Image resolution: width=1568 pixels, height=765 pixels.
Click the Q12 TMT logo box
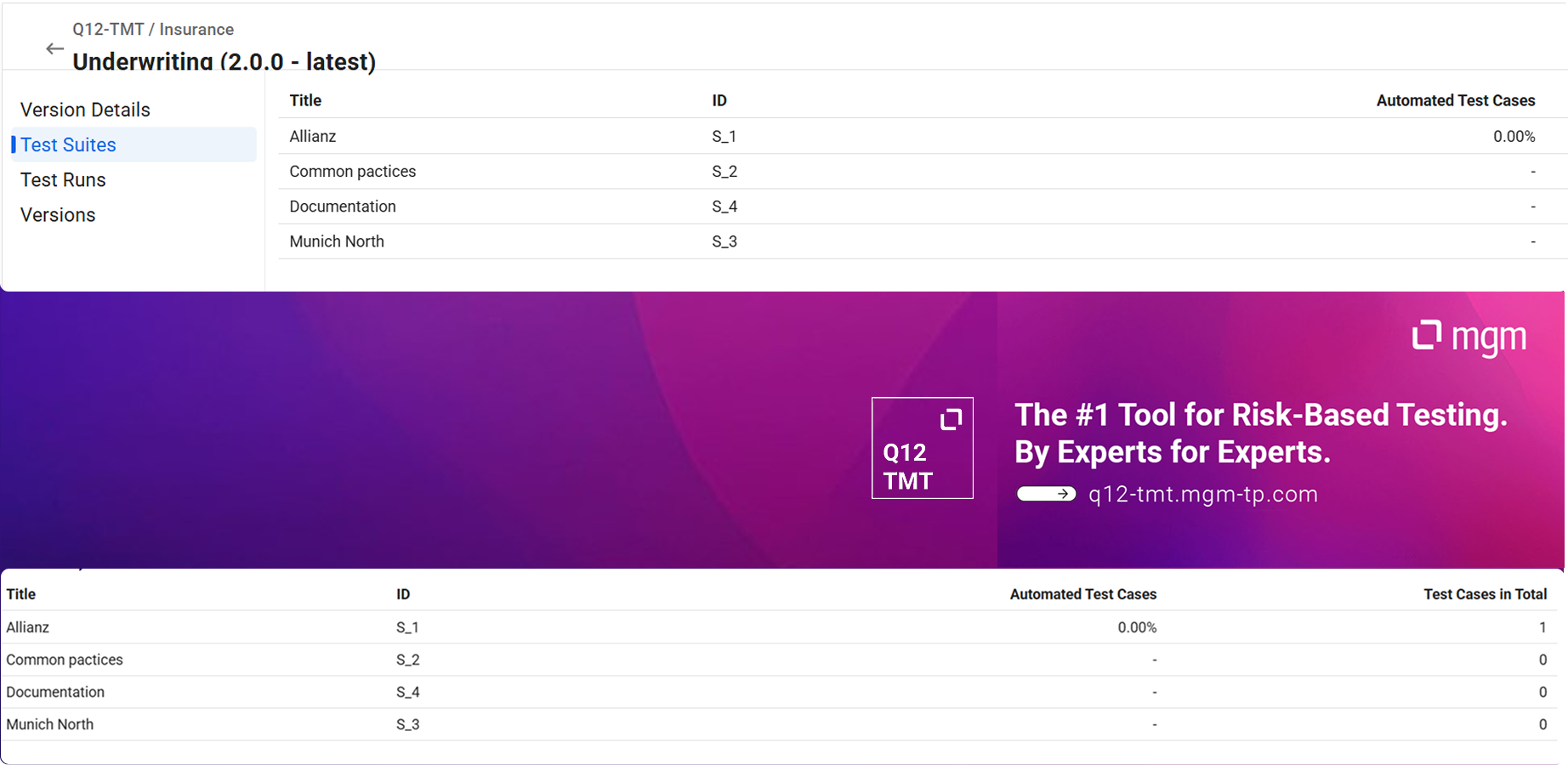pyautogui.click(x=923, y=448)
